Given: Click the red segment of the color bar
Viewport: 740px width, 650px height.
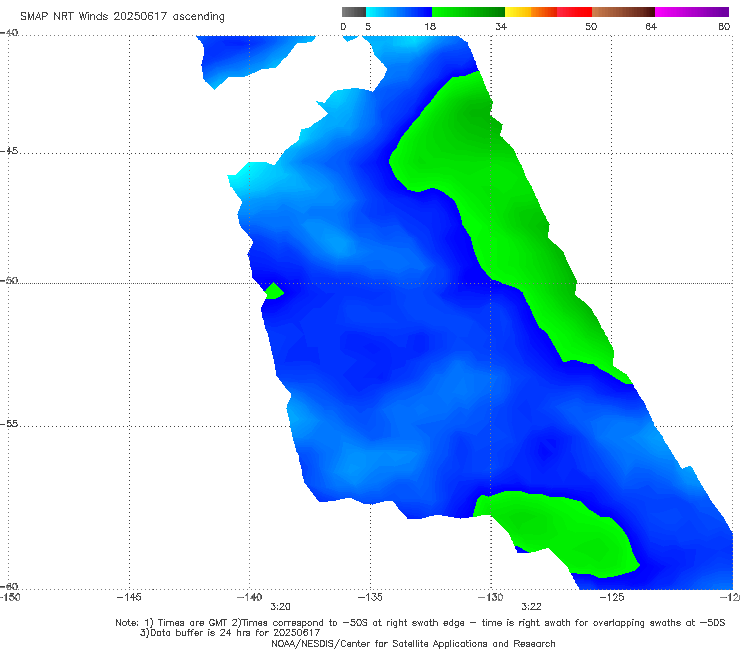Looking at the screenshot, I should (574, 12).
